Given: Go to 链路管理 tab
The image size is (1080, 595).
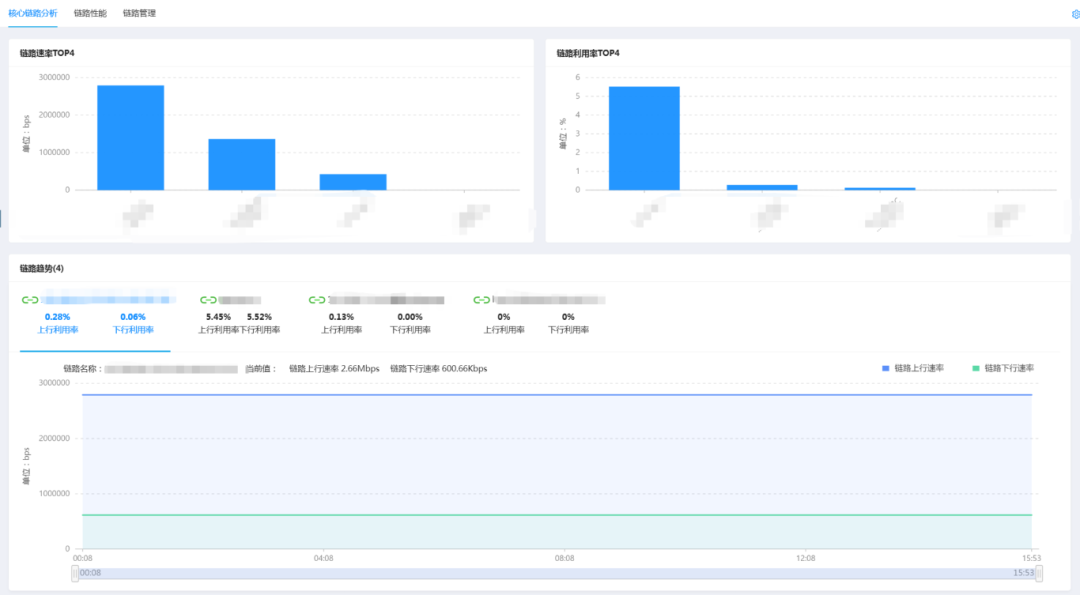Looking at the screenshot, I should coord(139,13).
